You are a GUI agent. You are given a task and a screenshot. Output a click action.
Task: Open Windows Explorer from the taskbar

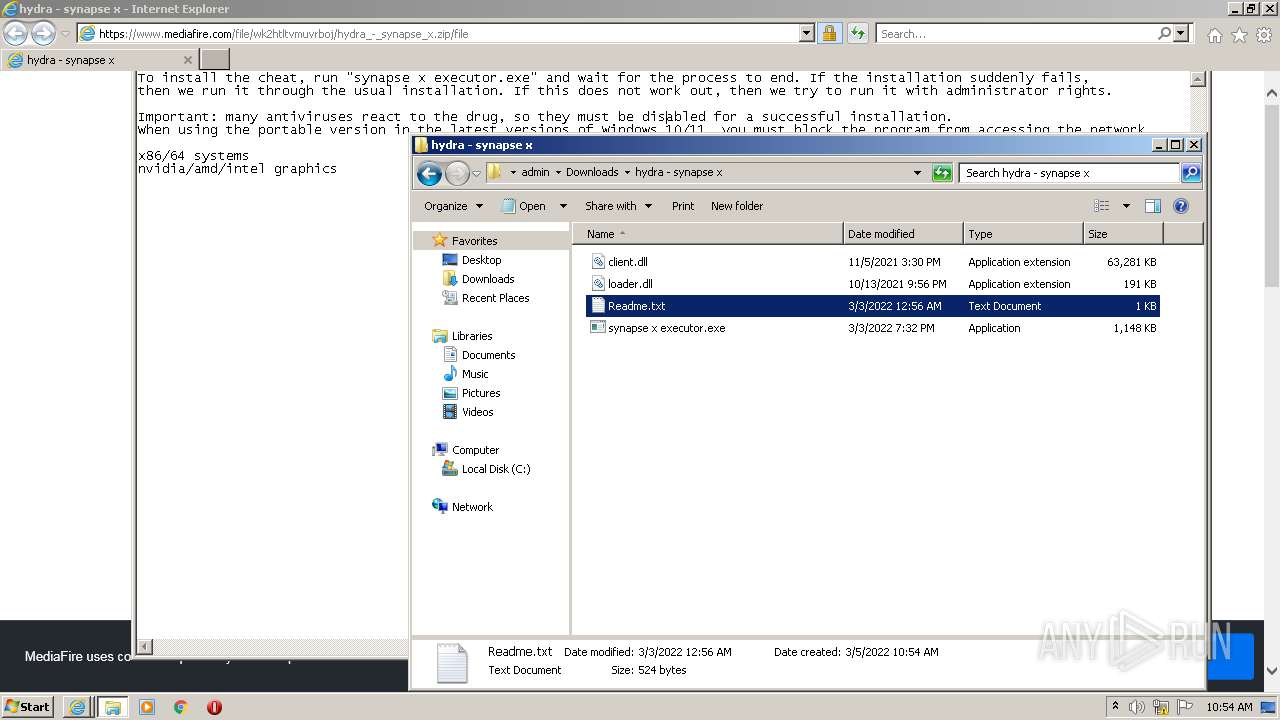[112, 707]
